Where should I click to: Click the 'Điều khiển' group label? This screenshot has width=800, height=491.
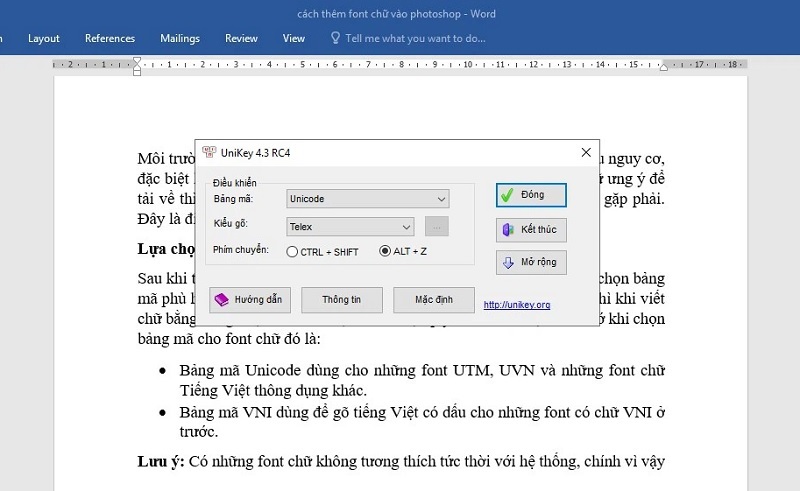[x=235, y=183]
